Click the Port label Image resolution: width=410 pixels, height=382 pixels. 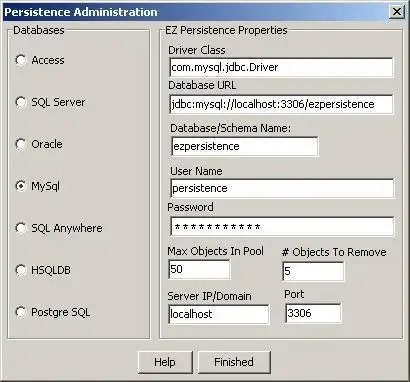[x=294, y=294]
